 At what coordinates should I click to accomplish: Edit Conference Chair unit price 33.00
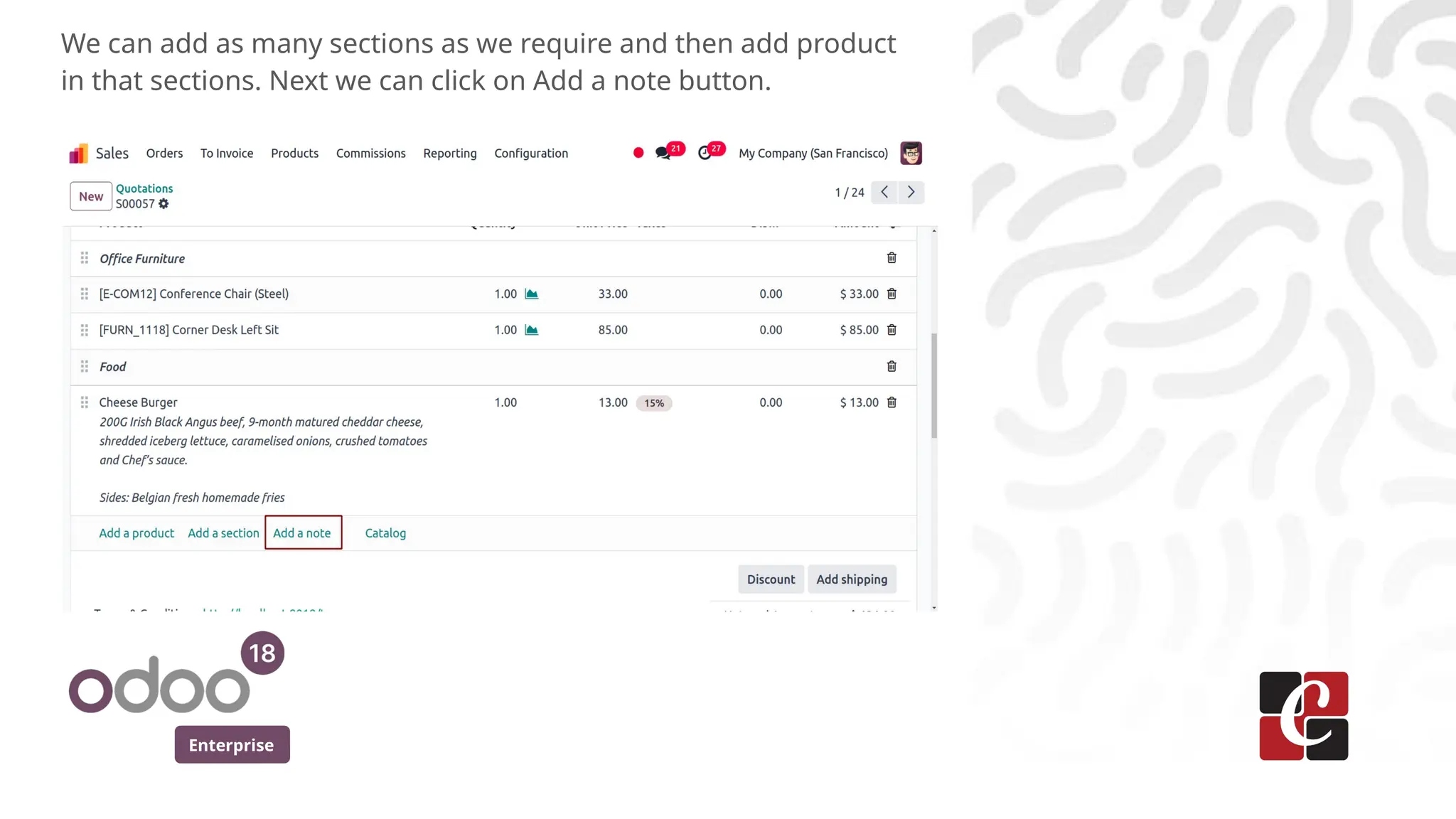click(x=613, y=294)
